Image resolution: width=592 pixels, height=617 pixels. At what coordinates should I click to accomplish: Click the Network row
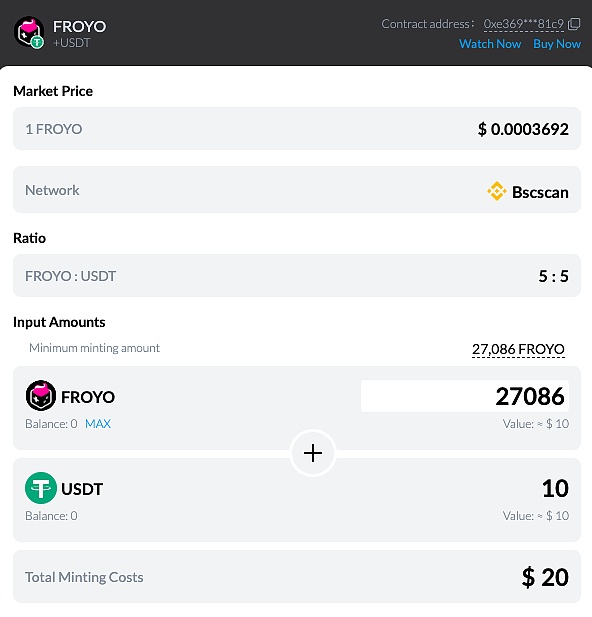click(x=297, y=190)
